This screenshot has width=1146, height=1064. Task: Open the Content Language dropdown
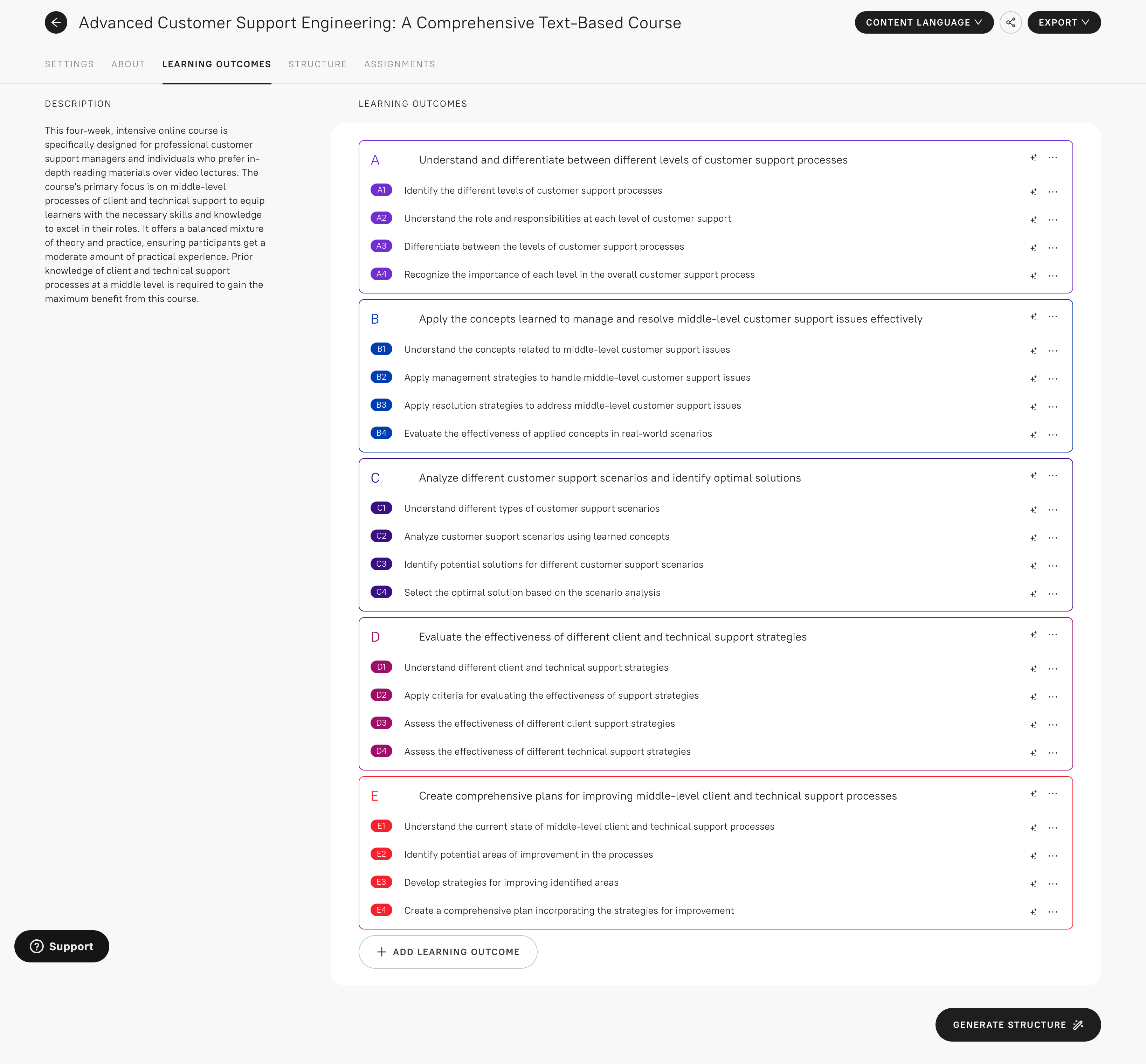923,22
